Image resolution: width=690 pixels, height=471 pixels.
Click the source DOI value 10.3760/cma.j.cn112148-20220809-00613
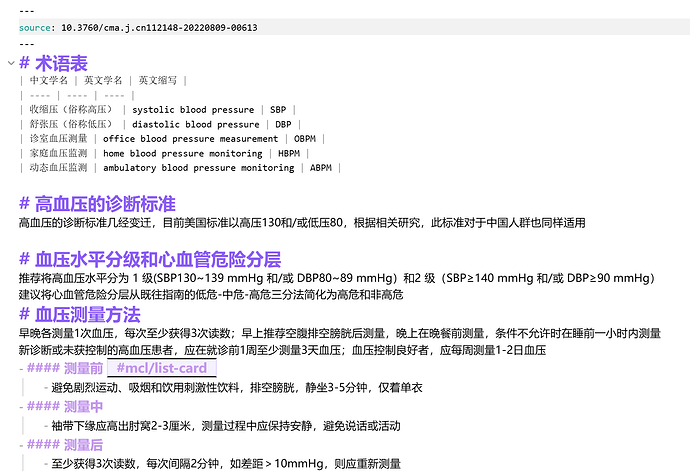click(x=159, y=28)
